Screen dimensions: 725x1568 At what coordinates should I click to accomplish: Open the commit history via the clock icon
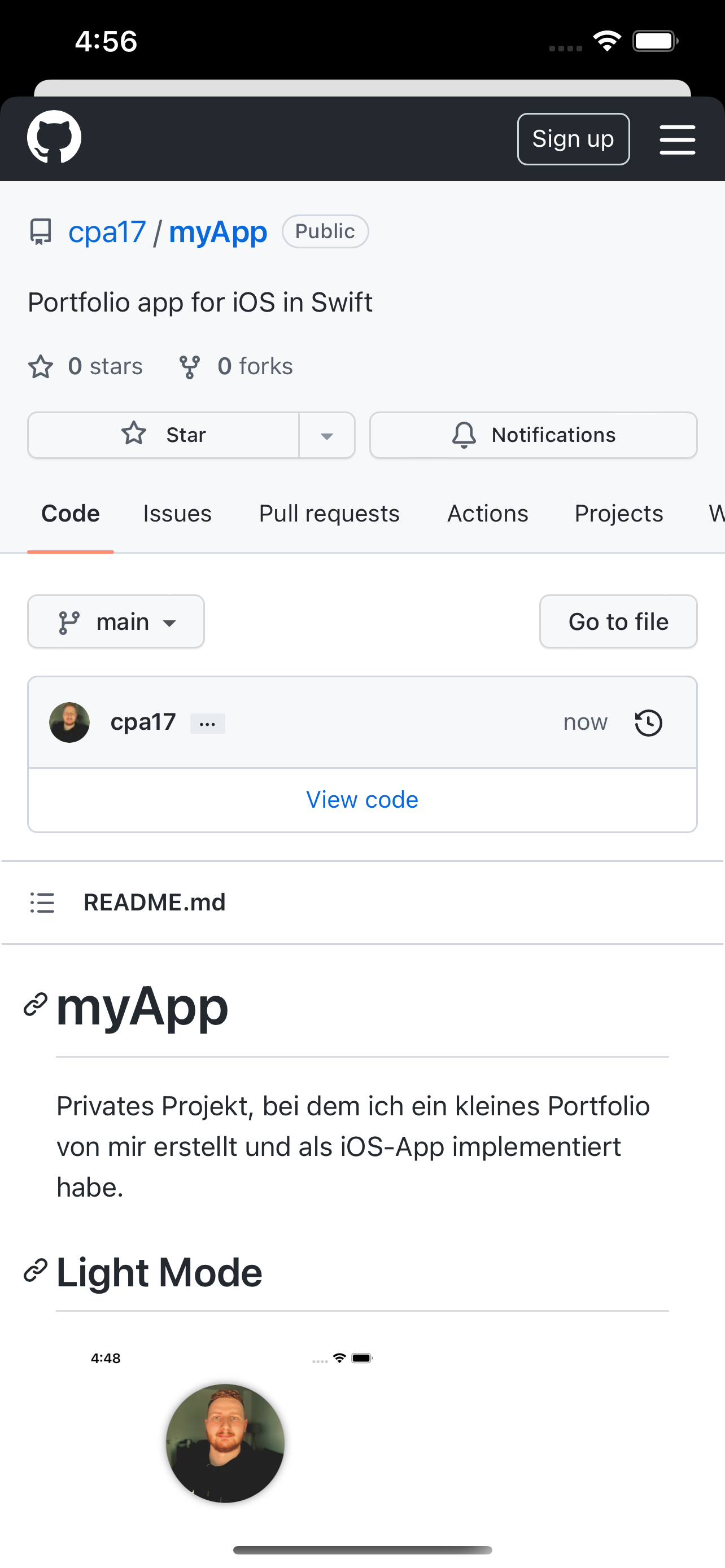pyautogui.click(x=647, y=722)
